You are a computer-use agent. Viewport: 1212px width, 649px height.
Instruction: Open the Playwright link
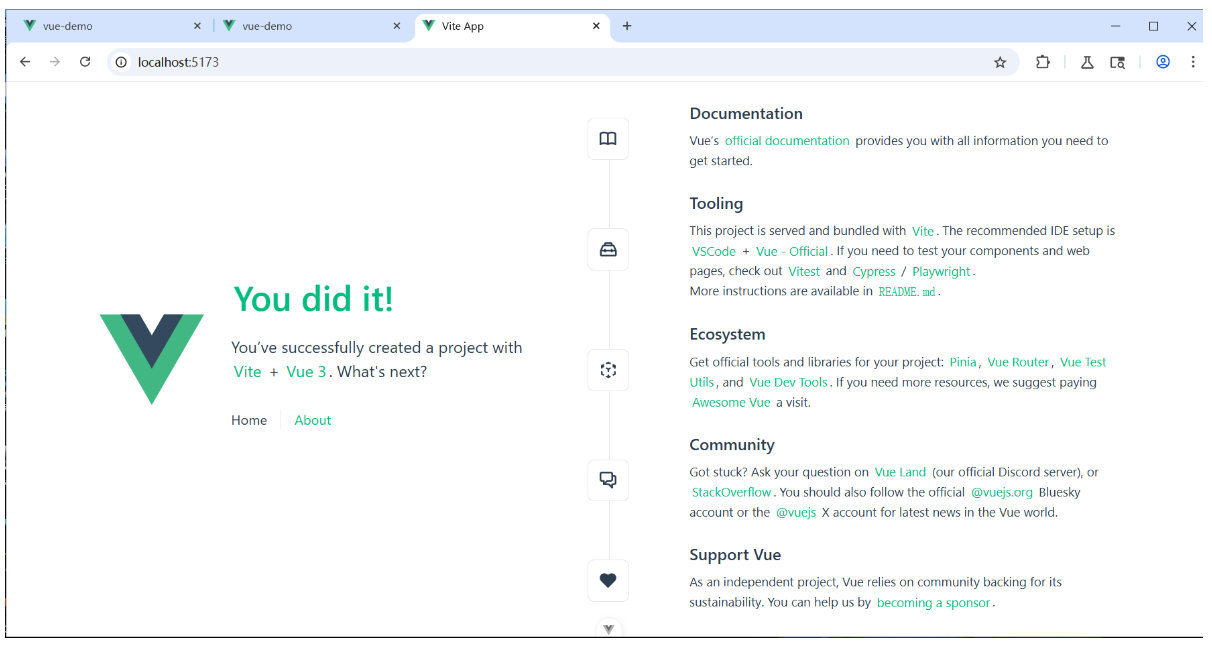click(x=941, y=271)
